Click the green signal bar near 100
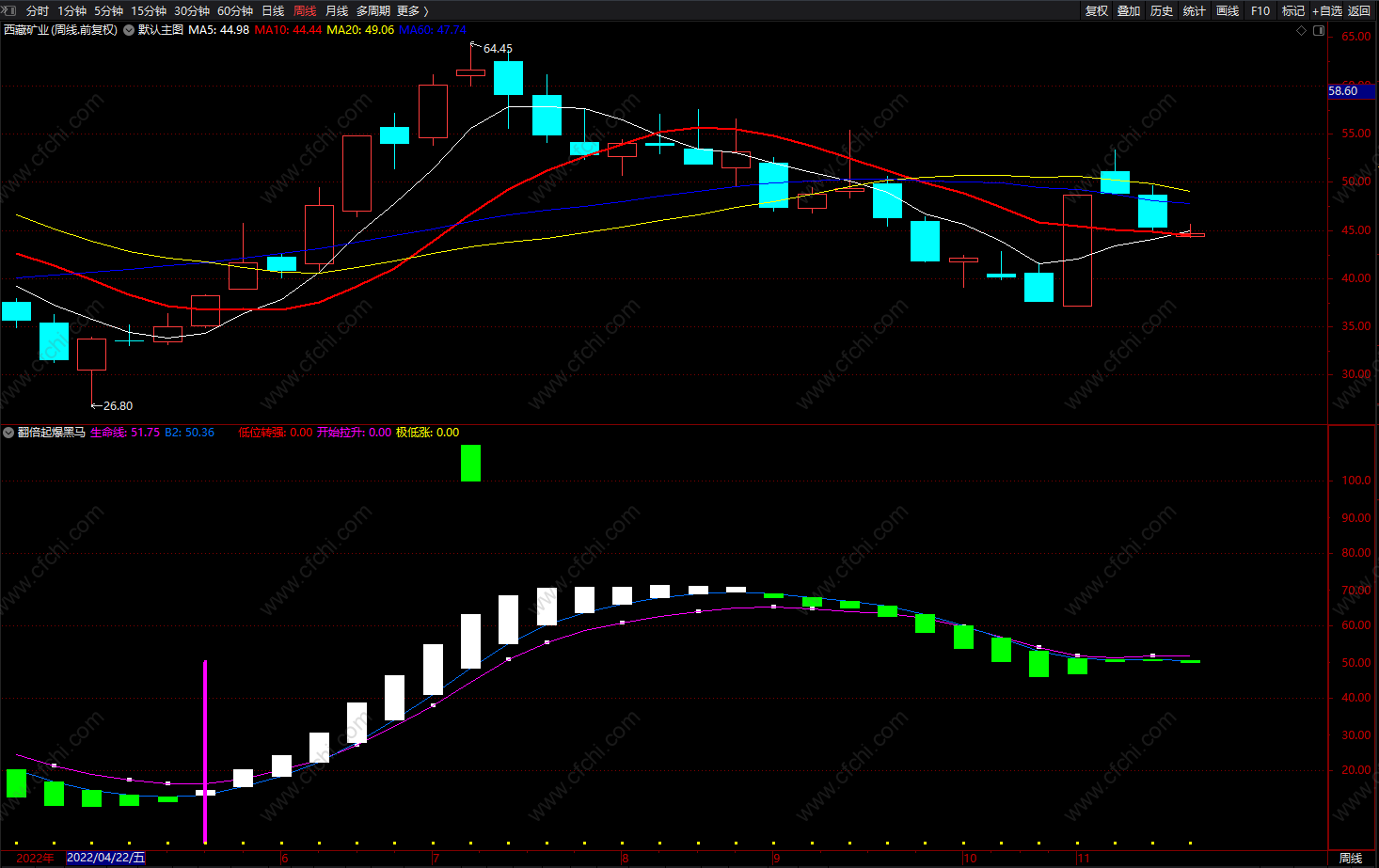 pyautogui.click(x=470, y=463)
